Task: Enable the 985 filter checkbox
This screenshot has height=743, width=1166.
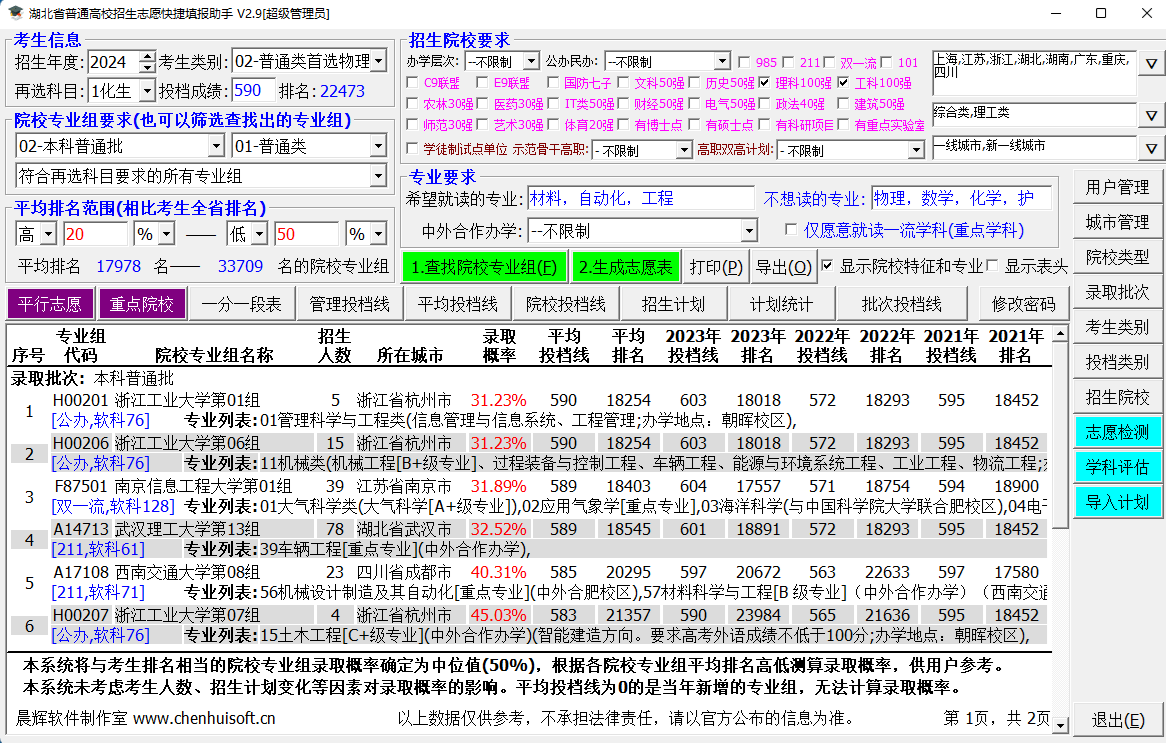Action: click(x=742, y=62)
